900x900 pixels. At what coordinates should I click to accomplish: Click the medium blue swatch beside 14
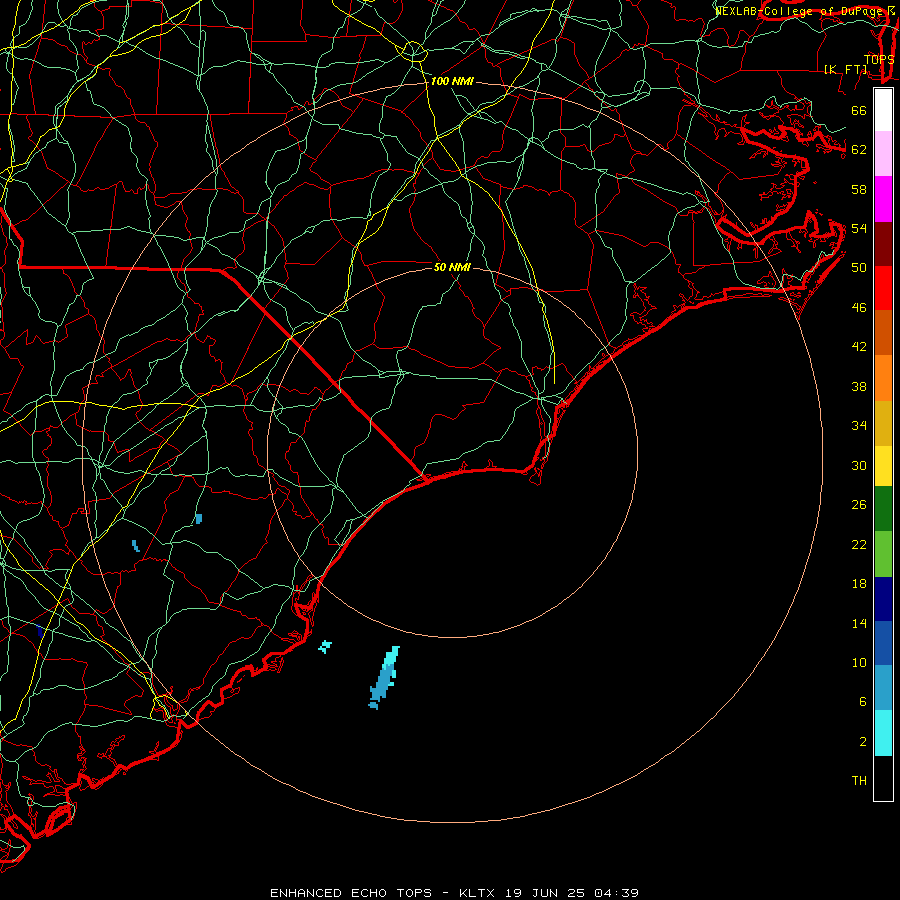click(x=883, y=643)
